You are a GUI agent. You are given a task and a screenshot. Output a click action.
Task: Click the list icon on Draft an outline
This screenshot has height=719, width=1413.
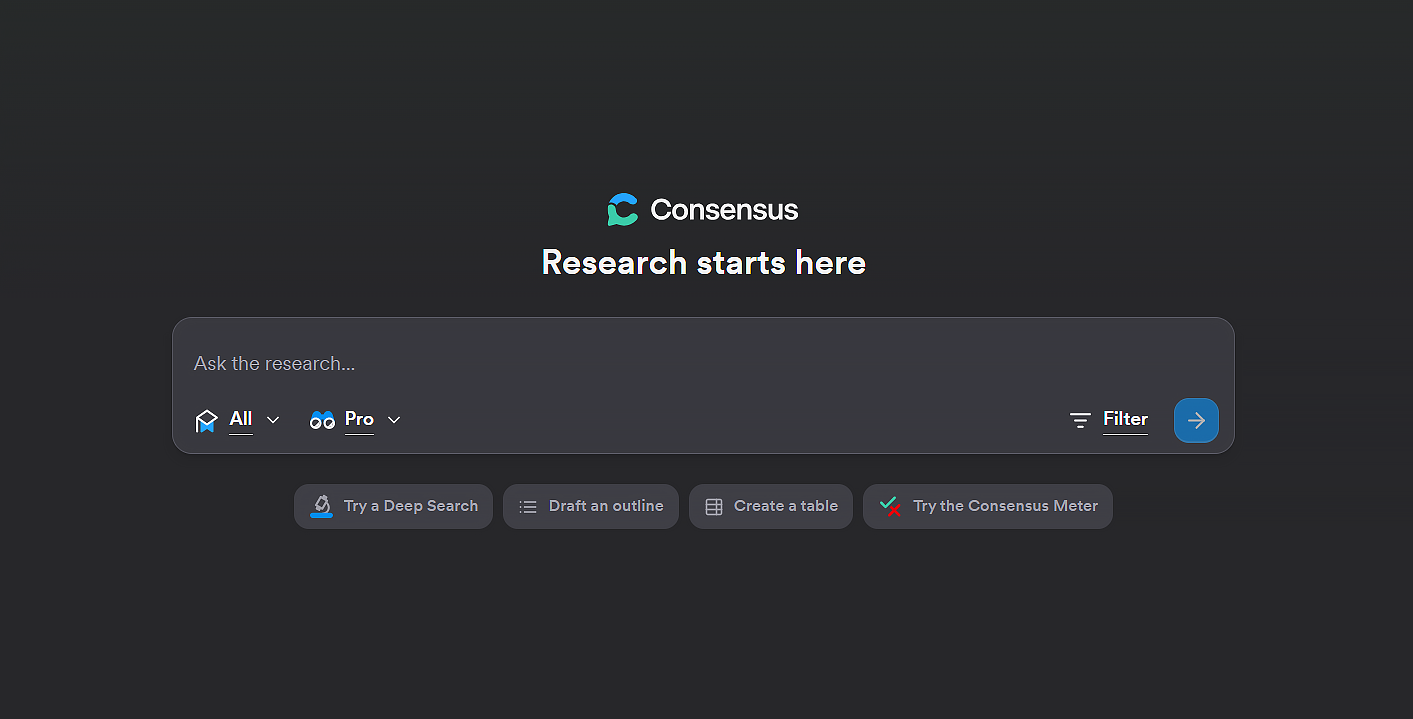[528, 507]
